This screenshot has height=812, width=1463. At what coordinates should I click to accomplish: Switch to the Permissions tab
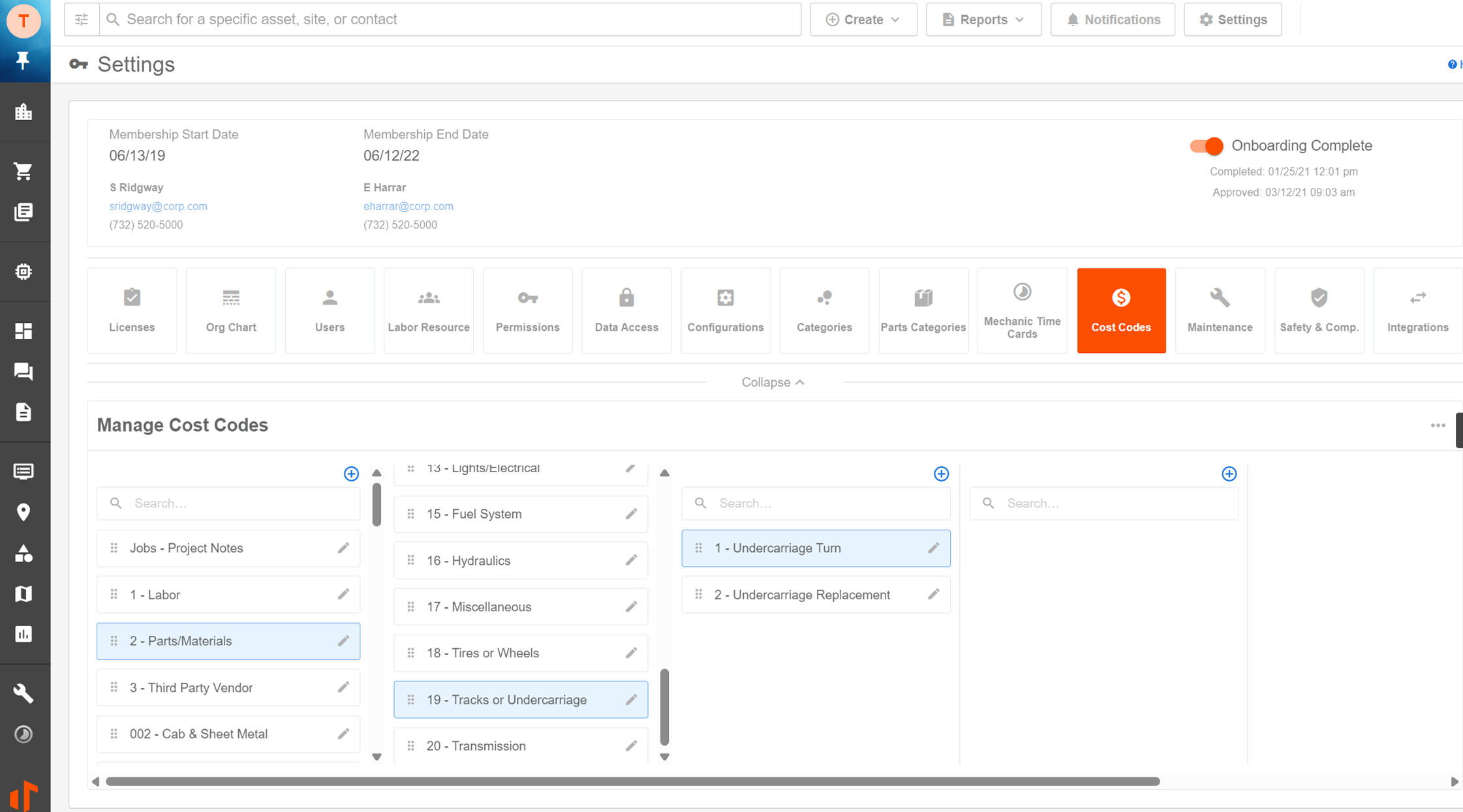point(527,310)
